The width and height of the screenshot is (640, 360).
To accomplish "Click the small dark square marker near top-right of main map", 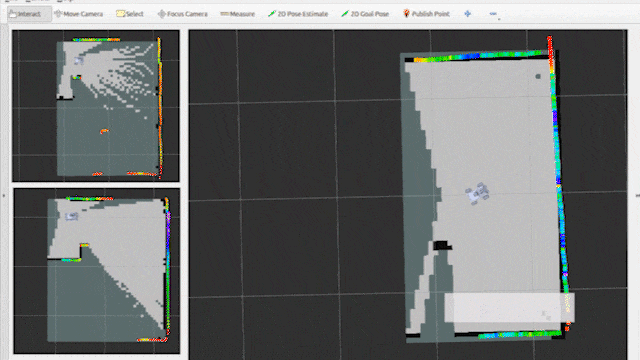I will point(538,76).
